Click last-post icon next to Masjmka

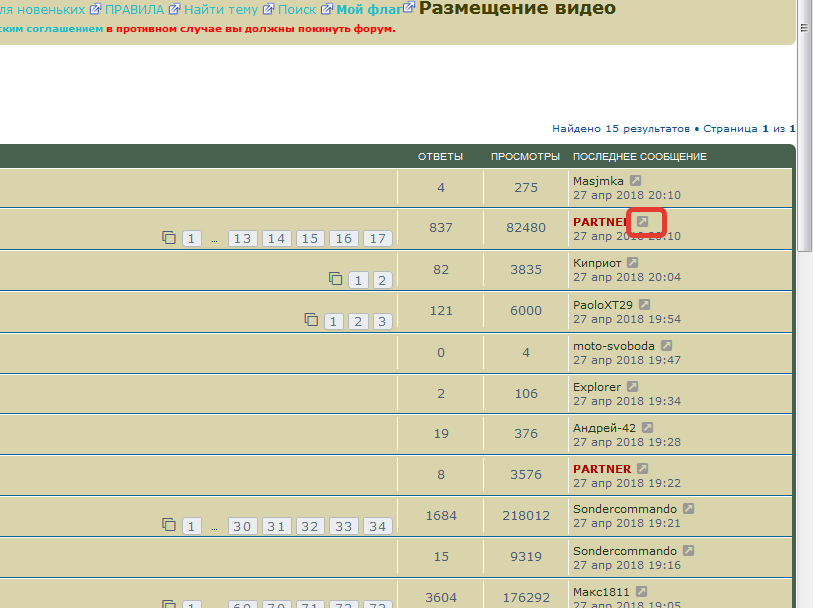click(x=636, y=181)
